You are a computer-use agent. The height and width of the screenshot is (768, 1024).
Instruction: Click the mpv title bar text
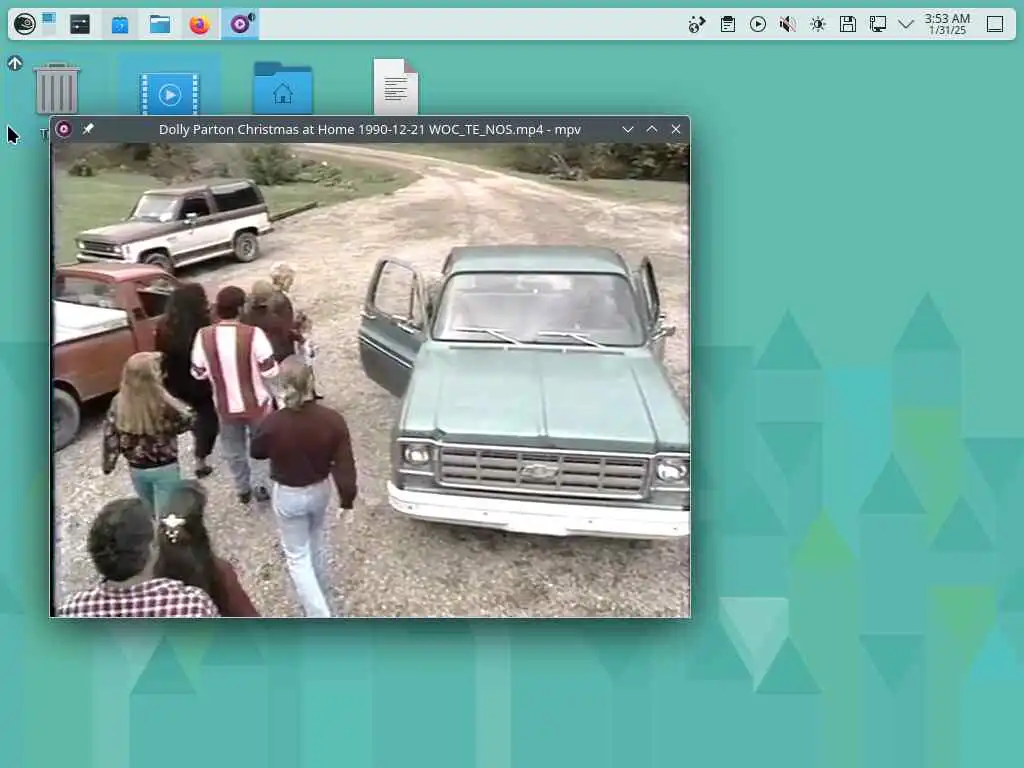point(370,129)
